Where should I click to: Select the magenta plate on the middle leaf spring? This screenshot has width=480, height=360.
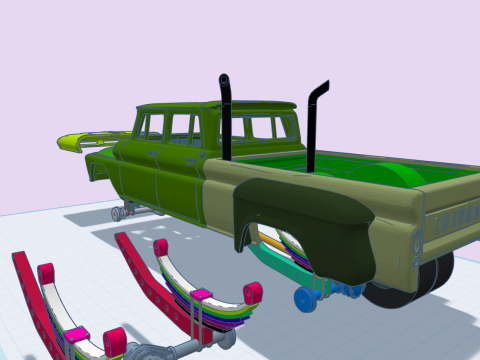tap(201, 294)
